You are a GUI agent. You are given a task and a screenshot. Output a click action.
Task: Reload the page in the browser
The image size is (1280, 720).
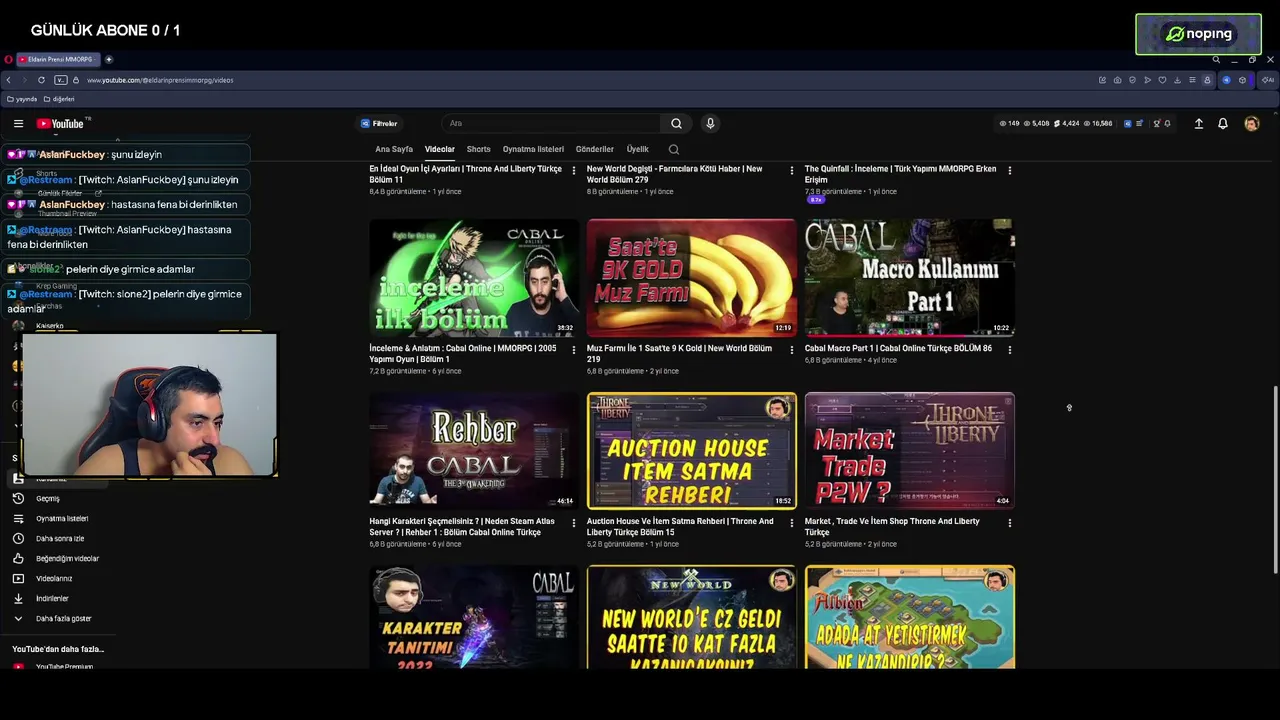tap(41, 80)
